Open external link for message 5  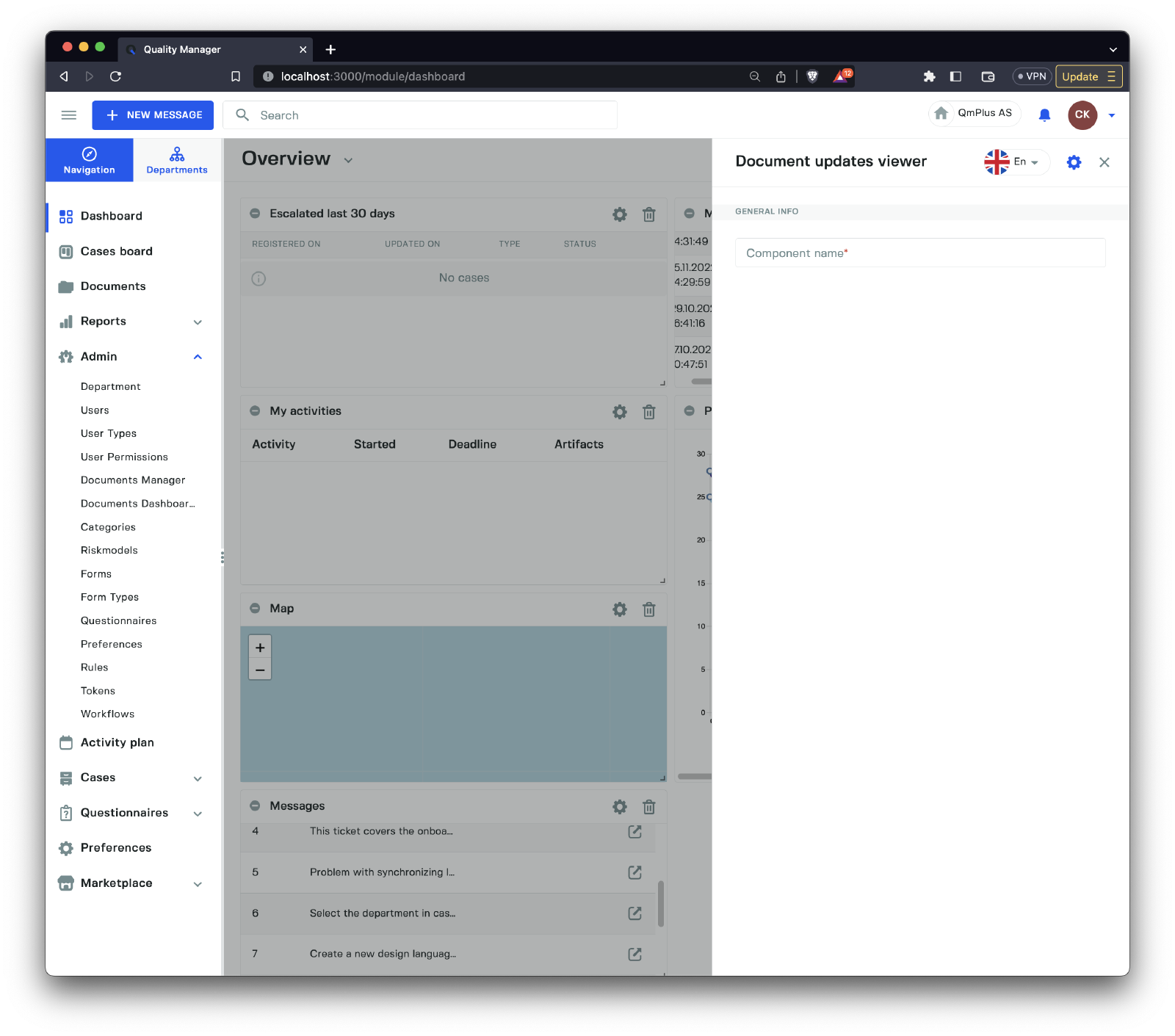tap(634, 872)
